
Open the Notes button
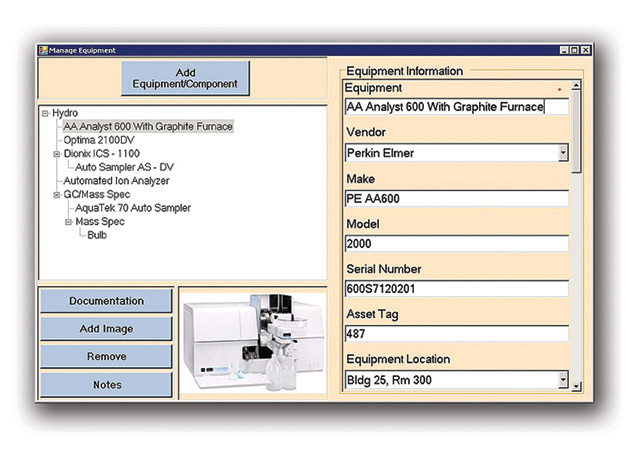[x=106, y=385]
